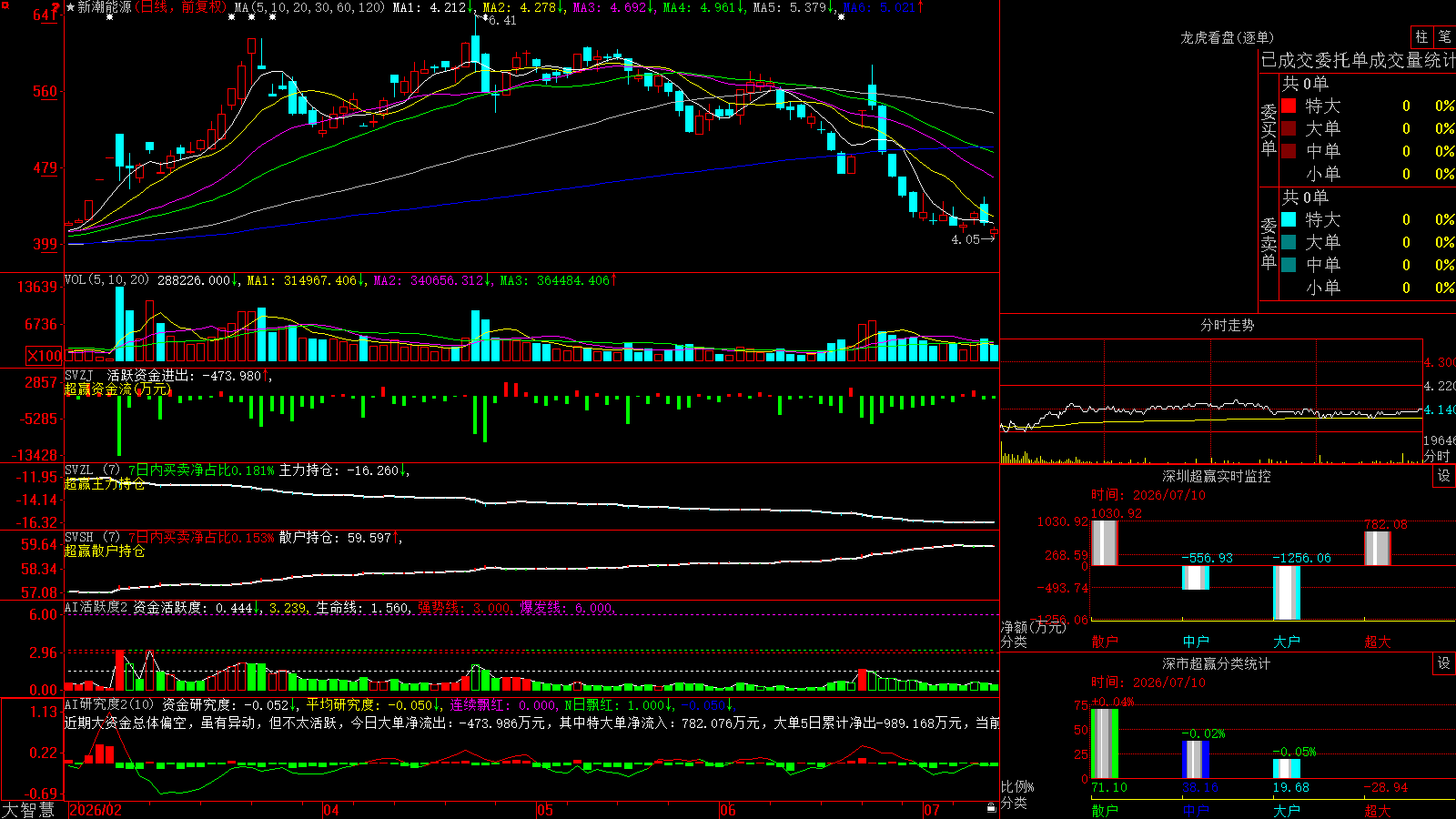Click the 中户 label in real-time monitor chart
This screenshot has width=1456, height=819.
[x=1196, y=642]
